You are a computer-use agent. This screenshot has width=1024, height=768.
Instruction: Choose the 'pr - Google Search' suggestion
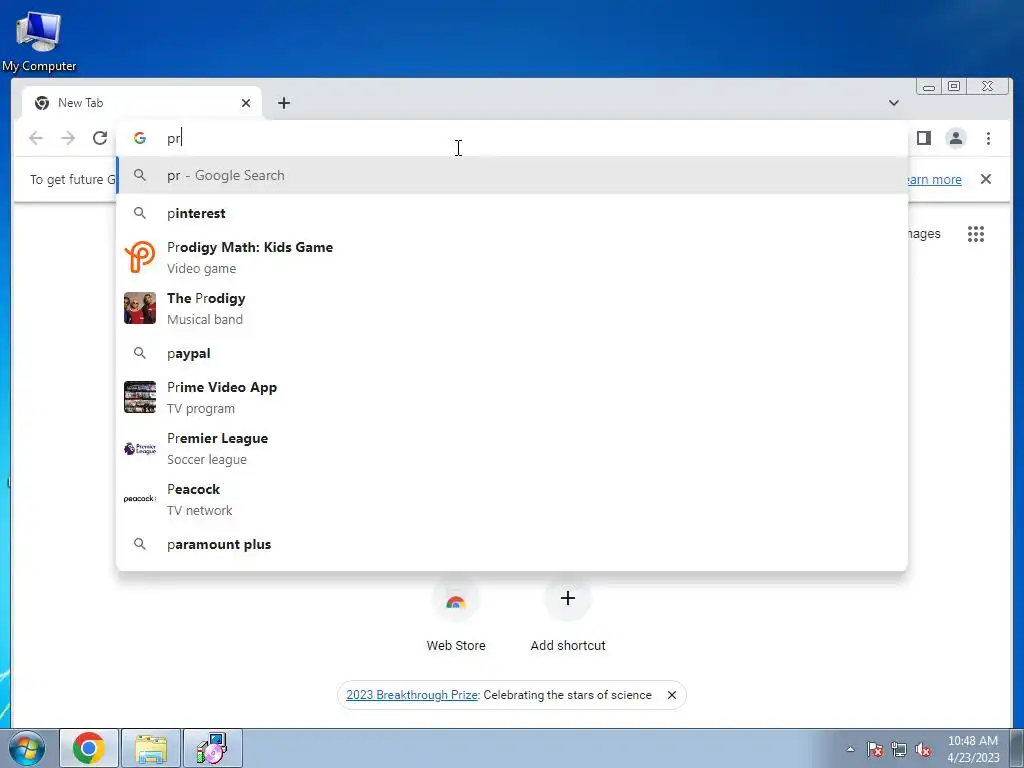512,175
